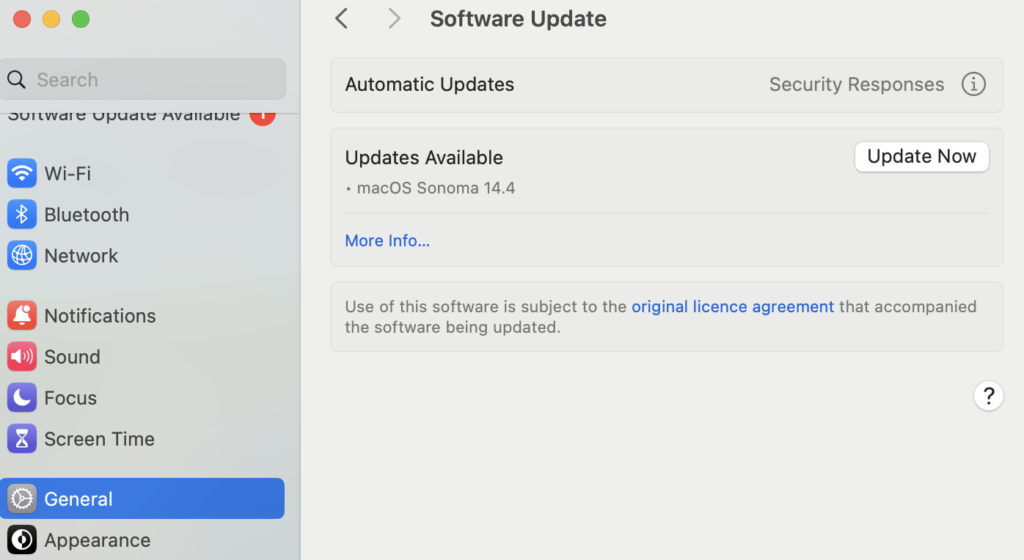The width and height of the screenshot is (1024, 560).
Task: Click the Notifications bell icon
Action: click(22, 315)
